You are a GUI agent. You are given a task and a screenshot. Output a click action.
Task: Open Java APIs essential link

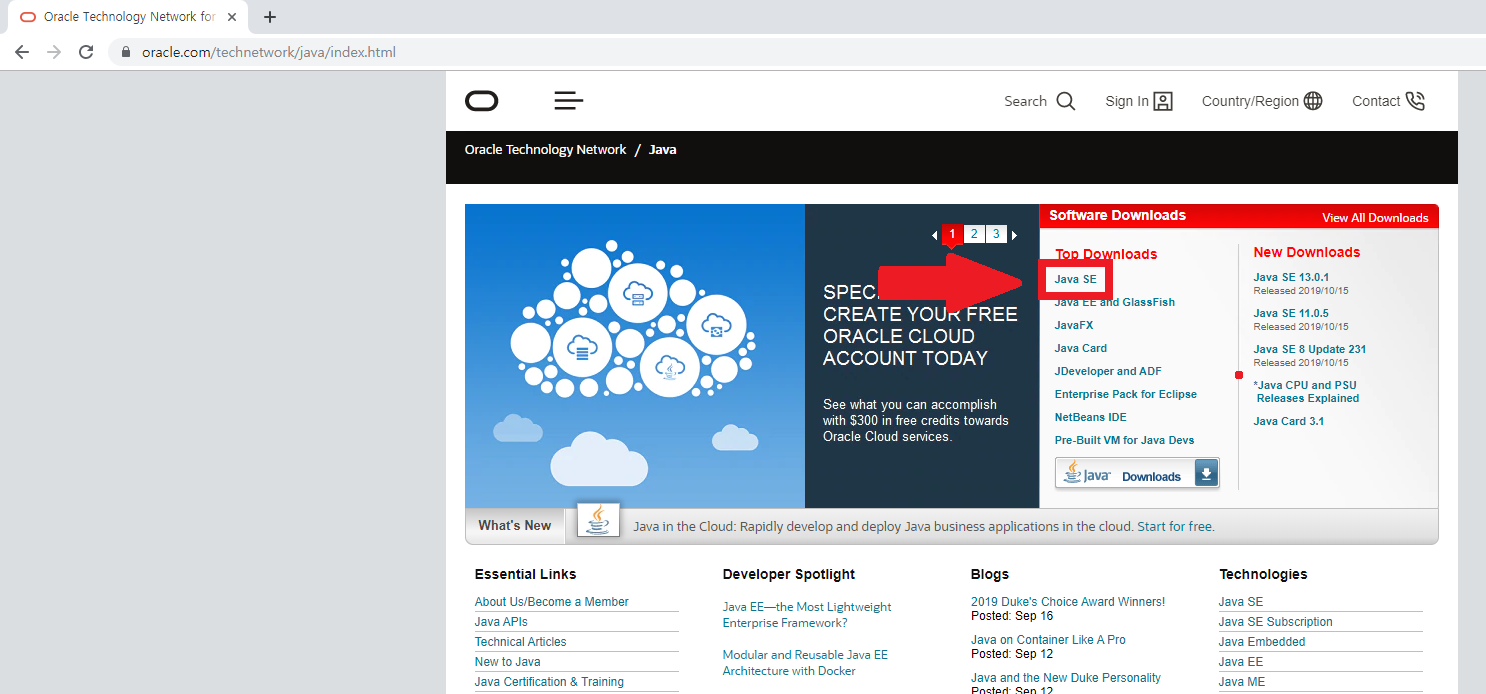click(501, 622)
